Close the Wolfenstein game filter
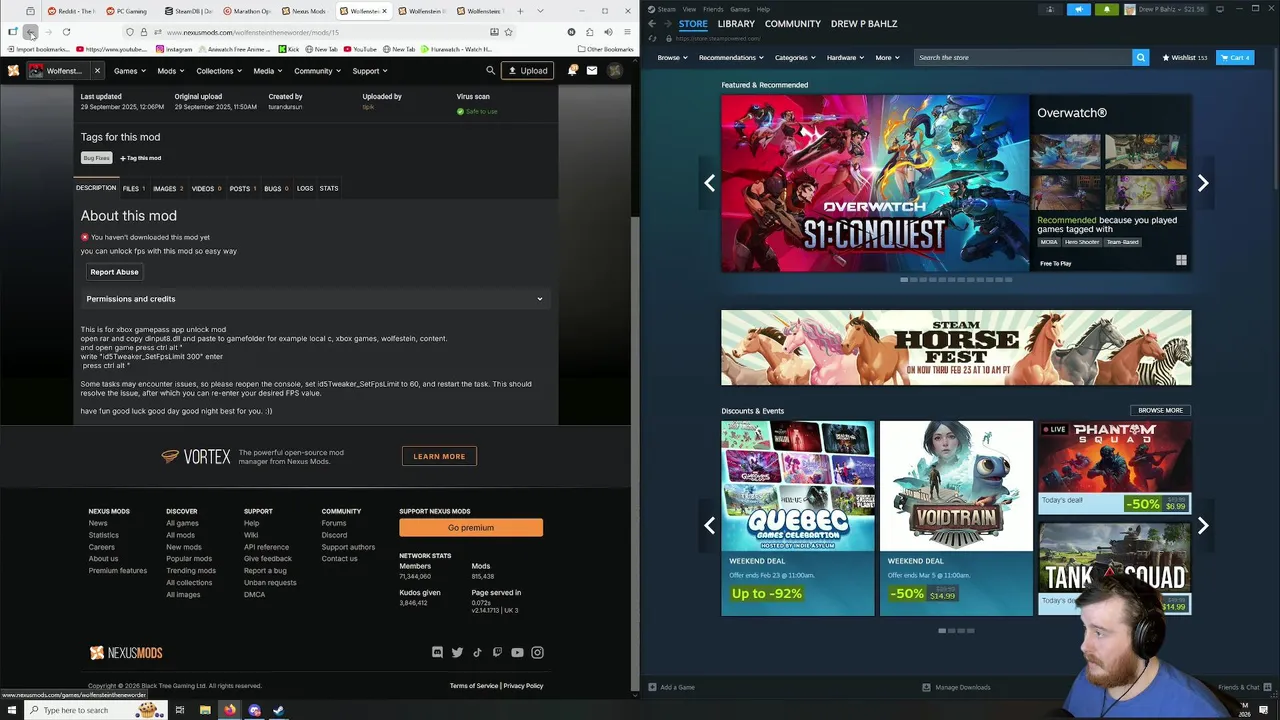This screenshot has height=720, width=1280. 97,71
